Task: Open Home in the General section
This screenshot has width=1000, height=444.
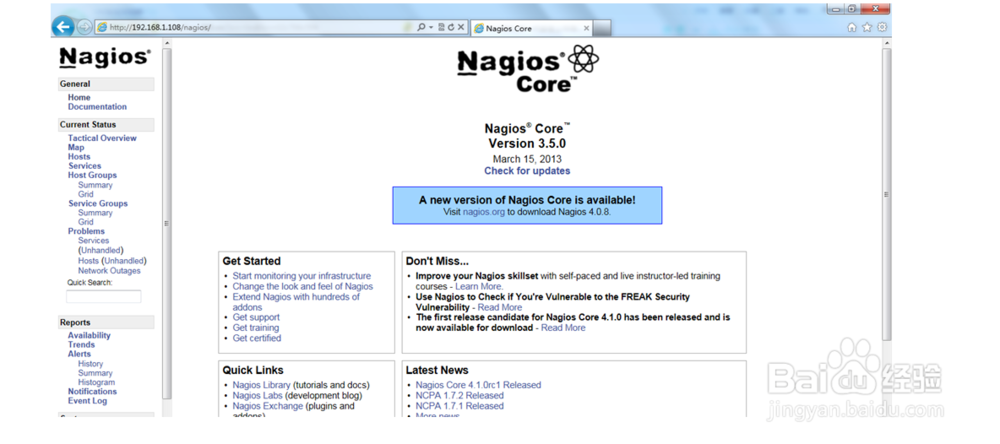Action: [x=79, y=98]
